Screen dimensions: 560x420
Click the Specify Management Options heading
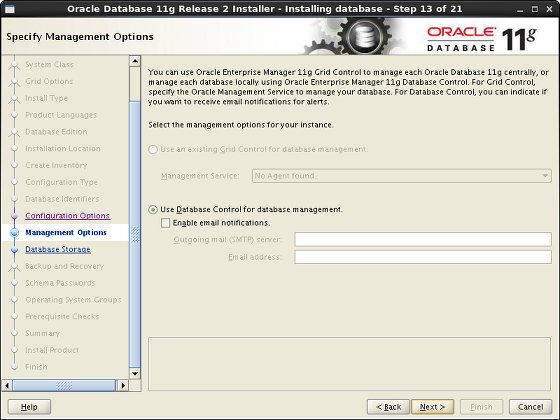click(80, 37)
